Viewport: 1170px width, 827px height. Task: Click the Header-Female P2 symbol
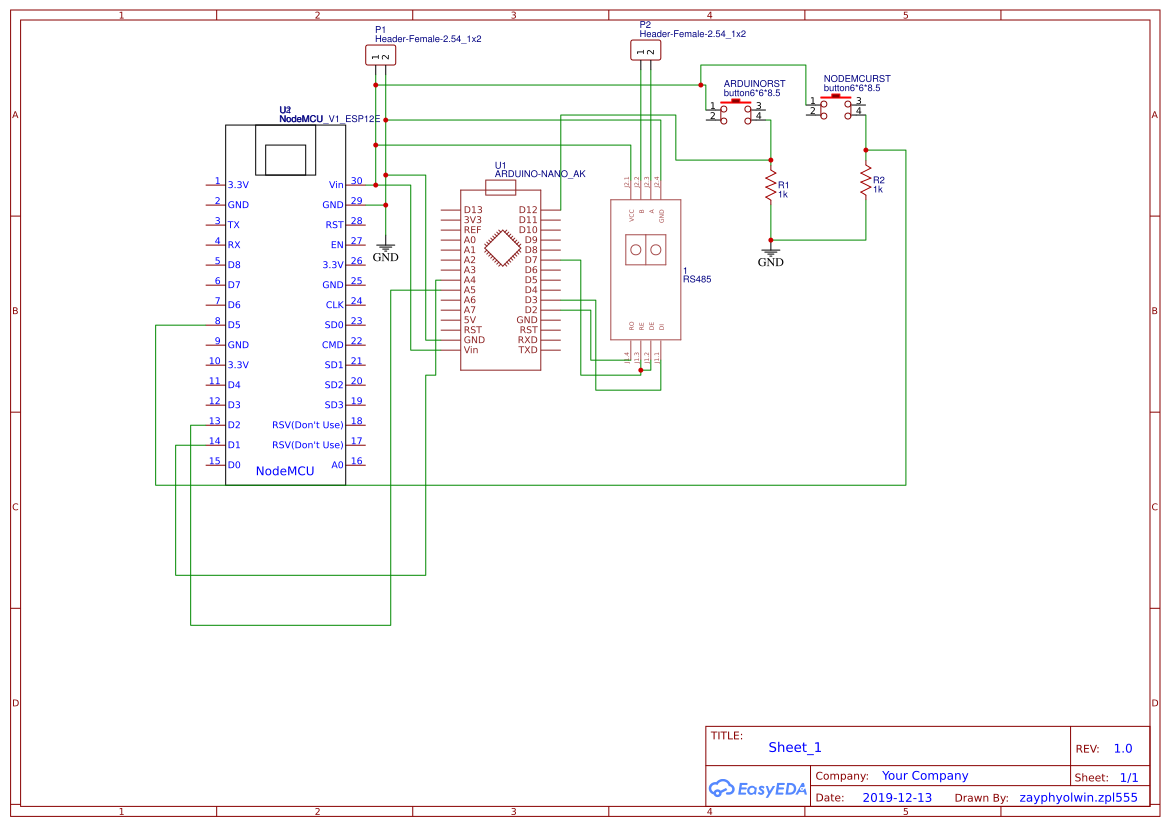tap(647, 50)
